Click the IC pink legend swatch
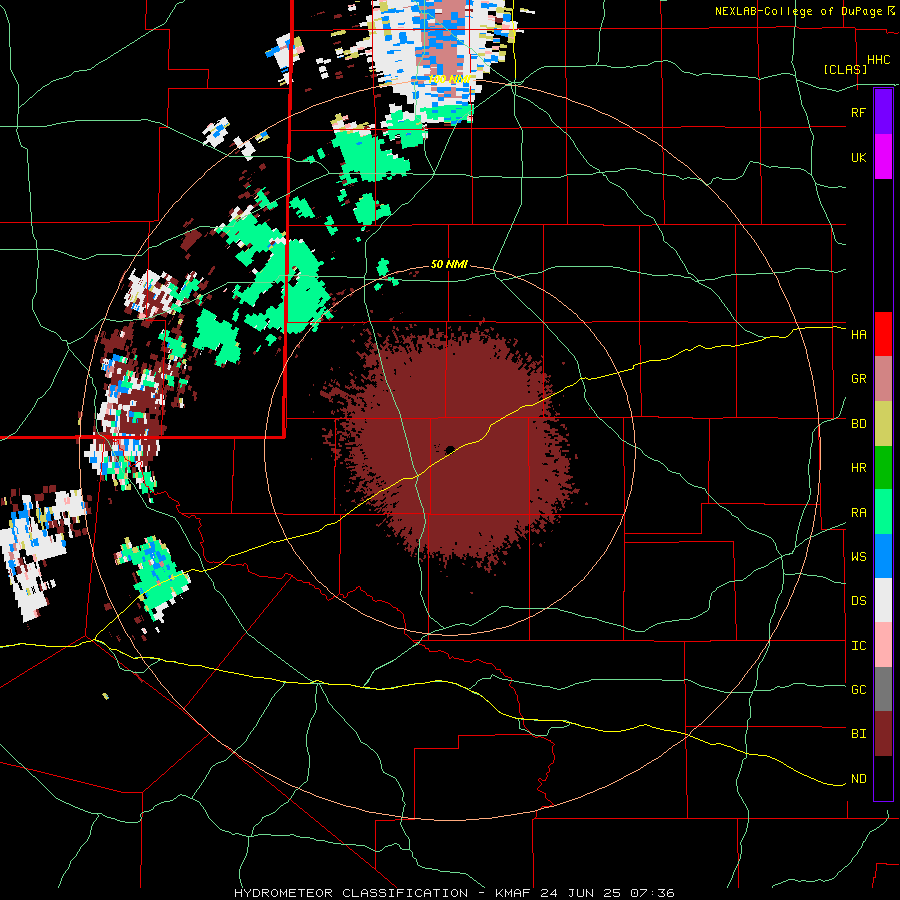This screenshot has width=900, height=900. pyautogui.click(x=883, y=645)
